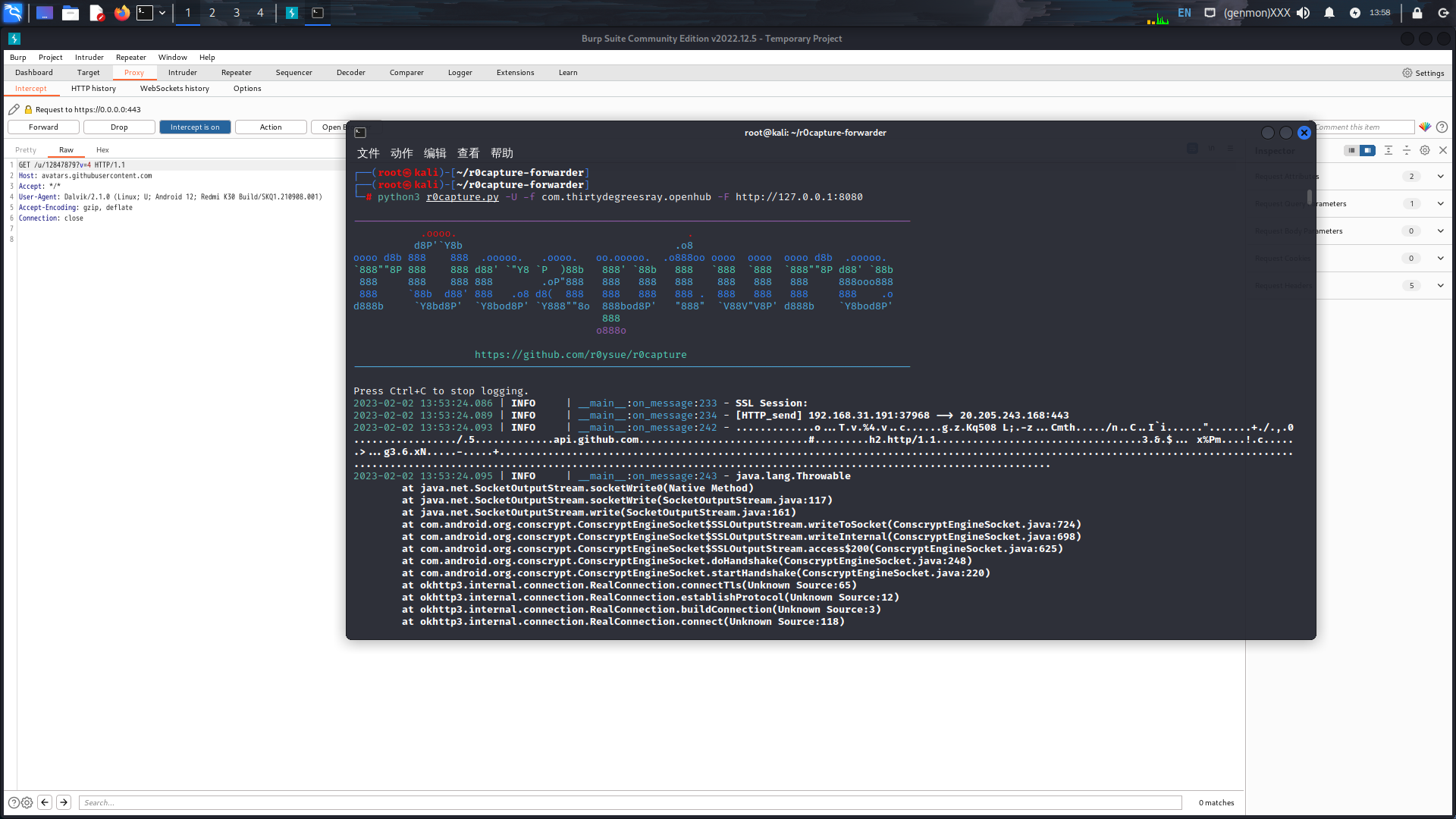Drop the intercepted request
Viewport: 1456px width, 819px height.
(x=119, y=127)
